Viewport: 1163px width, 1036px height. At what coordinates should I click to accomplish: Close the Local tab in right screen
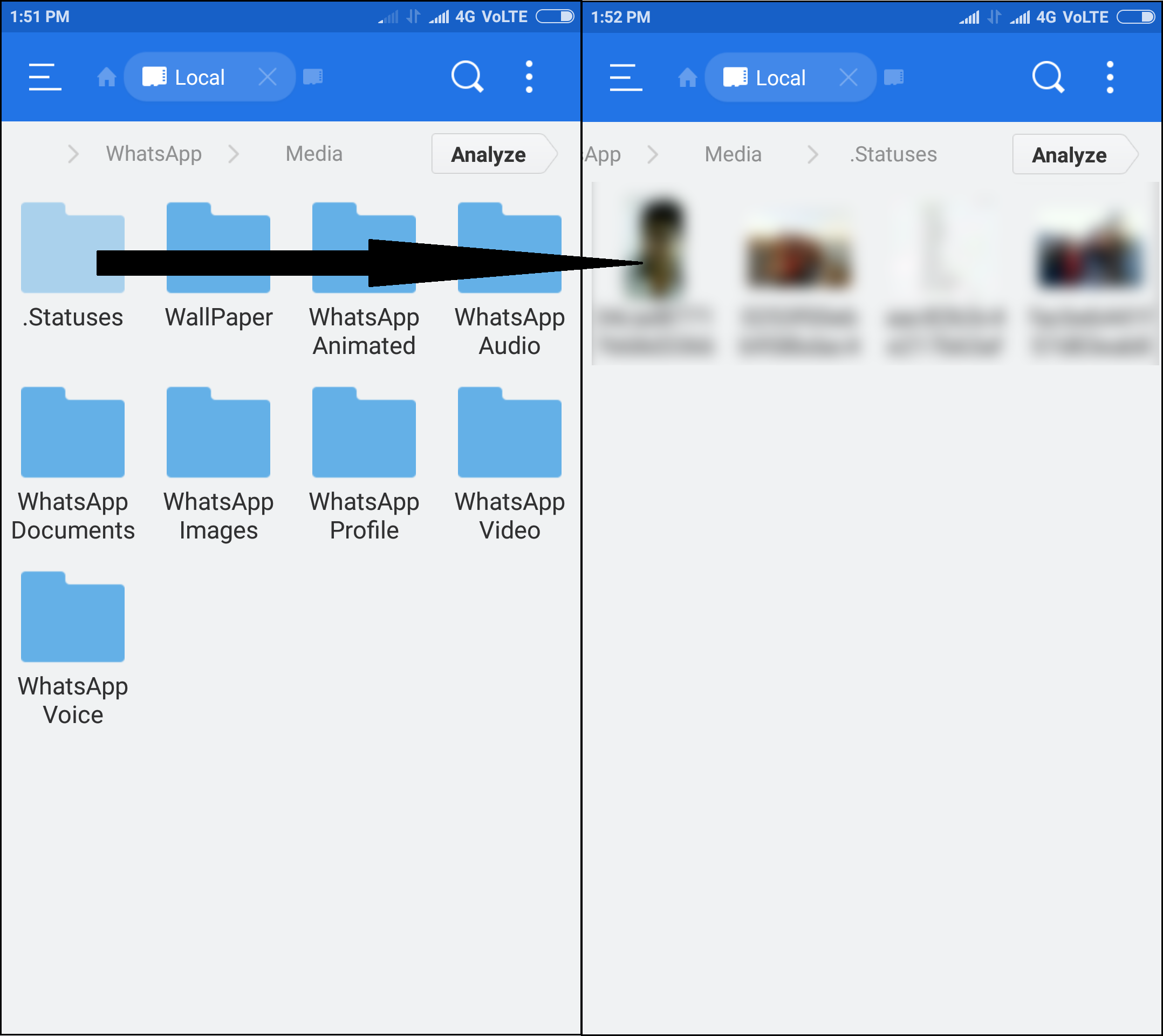click(849, 77)
